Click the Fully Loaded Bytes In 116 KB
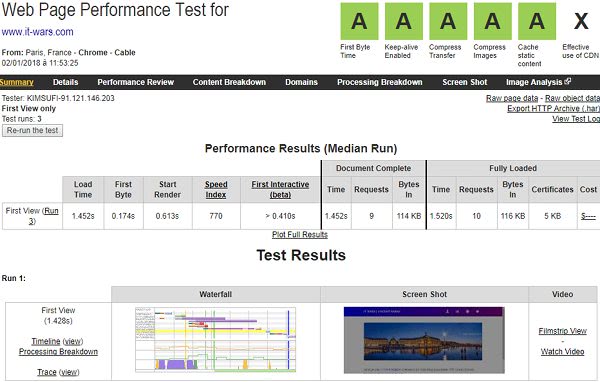This screenshot has width=600, height=382. pyautogui.click(x=513, y=216)
